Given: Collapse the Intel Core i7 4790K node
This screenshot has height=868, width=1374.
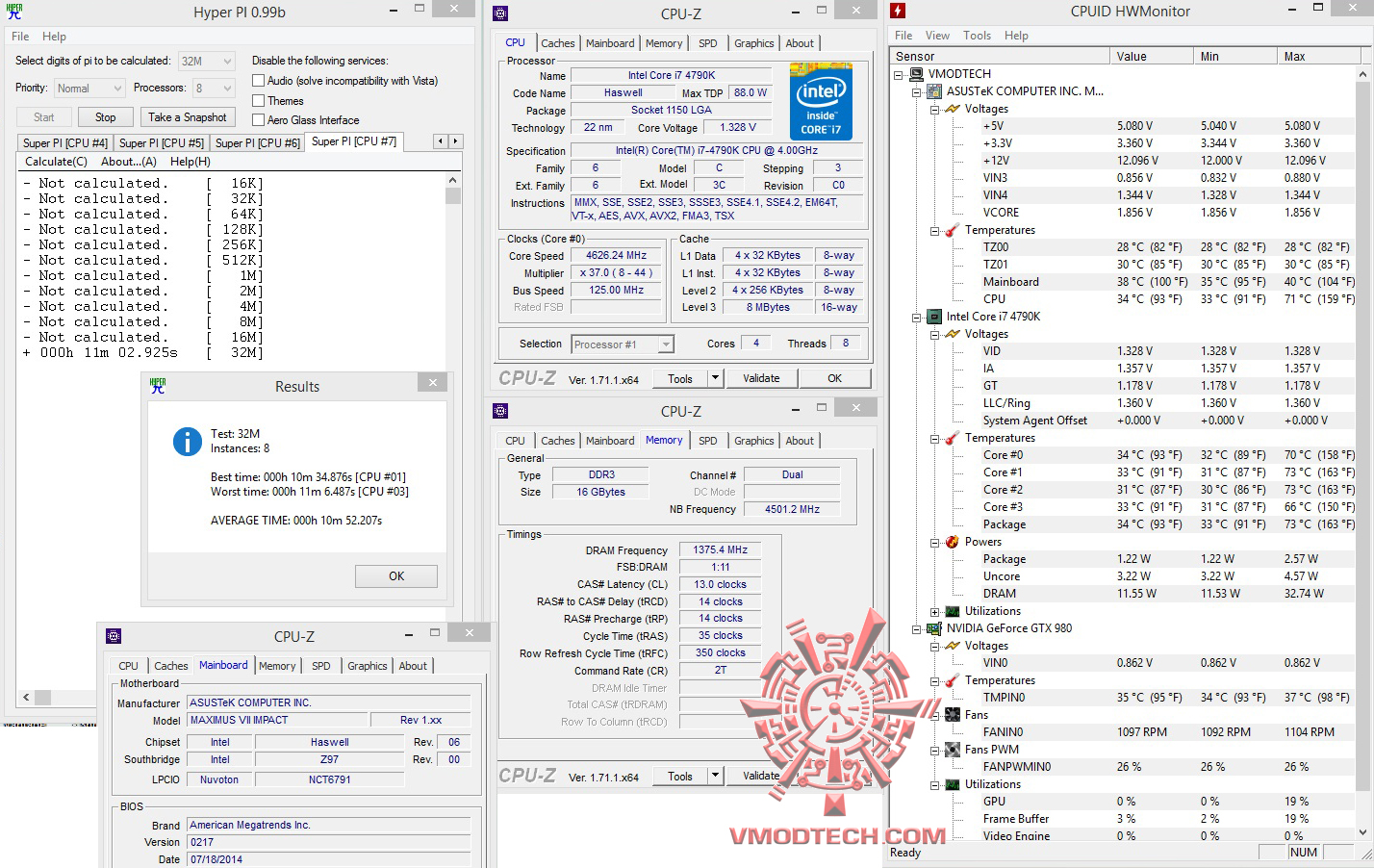Looking at the screenshot, I should click(916, 317).
